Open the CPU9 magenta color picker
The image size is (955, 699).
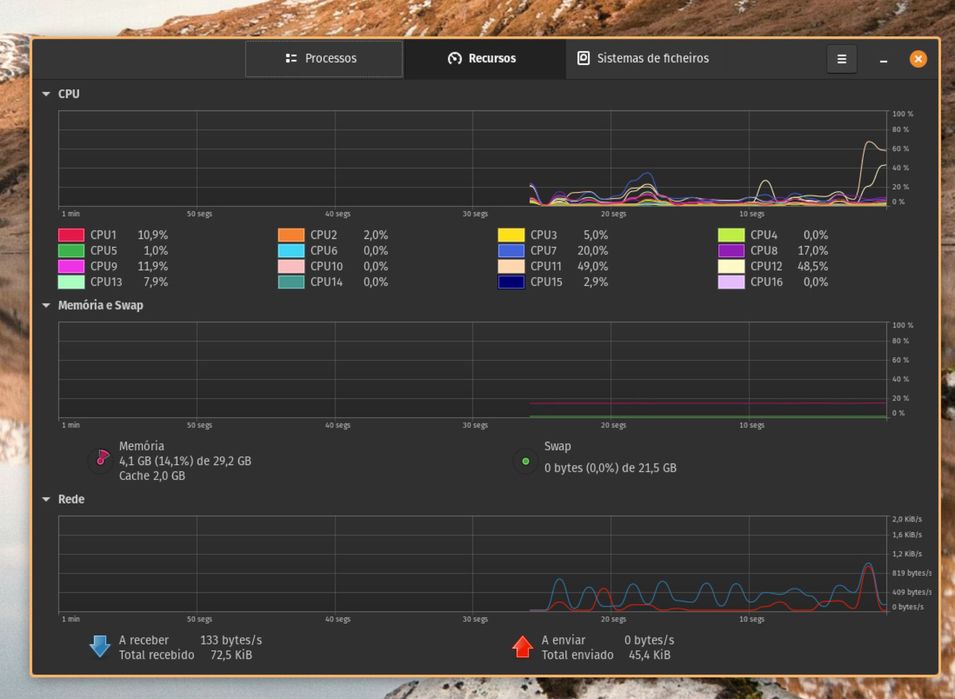71,267
